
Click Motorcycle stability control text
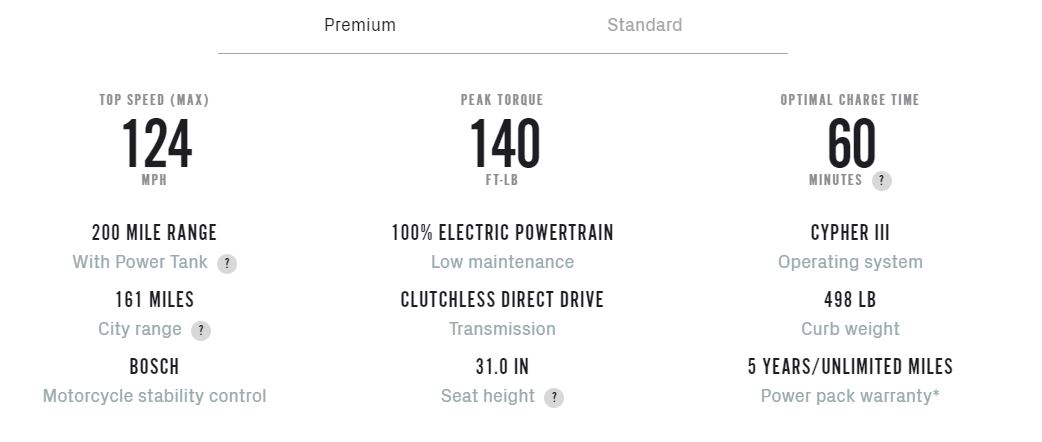click(154, 396)
